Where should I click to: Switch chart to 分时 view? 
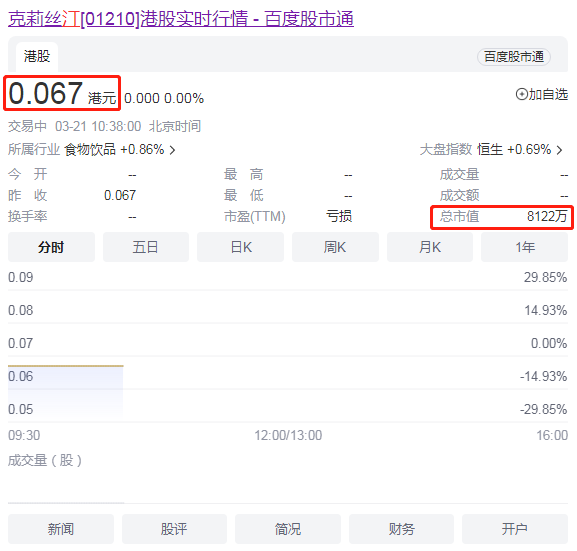(51, 247)
